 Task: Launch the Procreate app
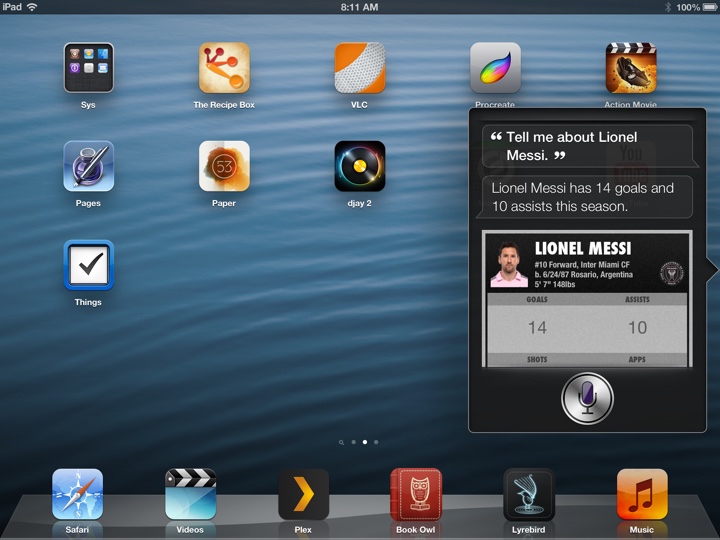[495, 68]
